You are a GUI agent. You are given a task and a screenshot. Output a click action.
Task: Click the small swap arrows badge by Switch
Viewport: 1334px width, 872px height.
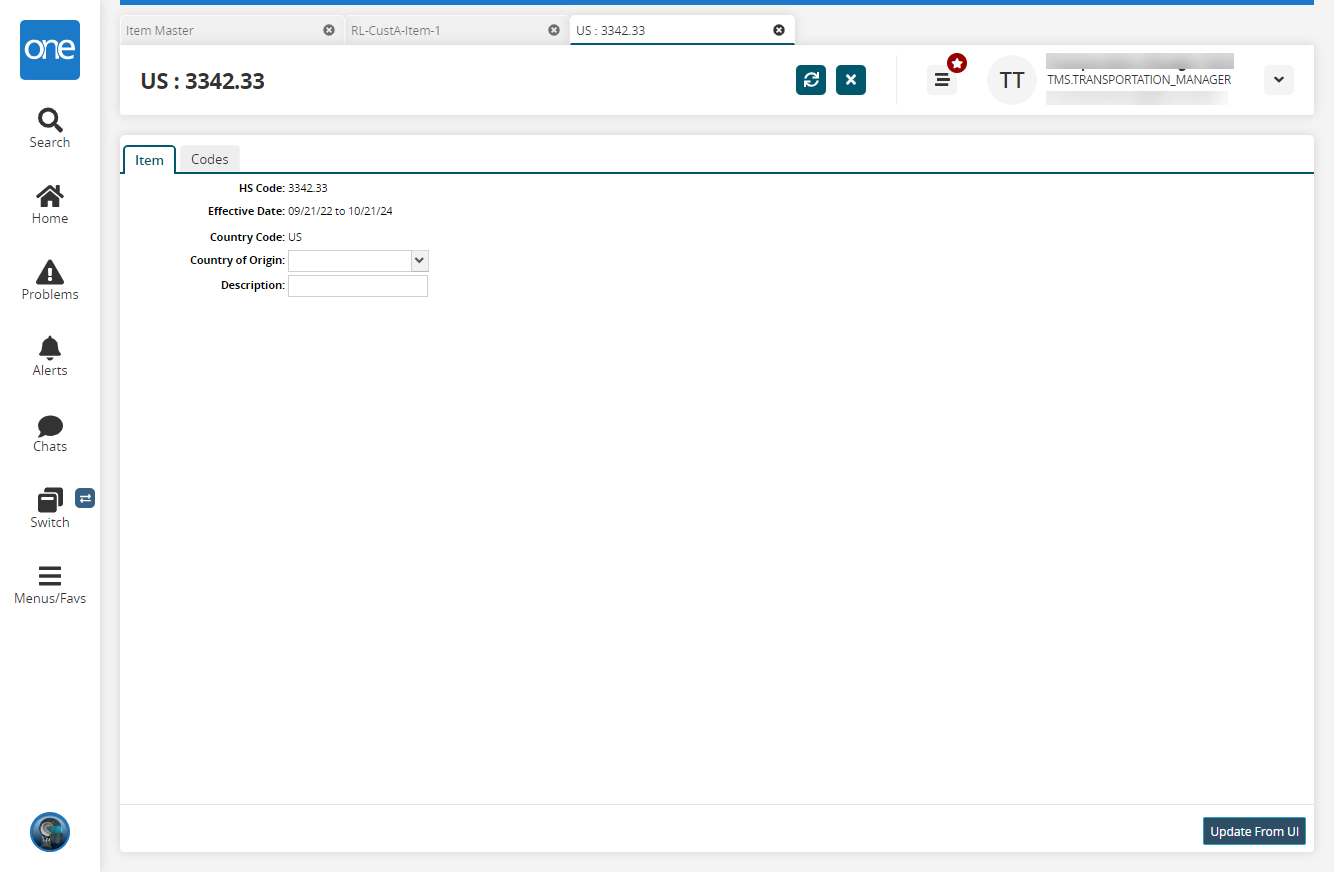(x=85, y=498)
